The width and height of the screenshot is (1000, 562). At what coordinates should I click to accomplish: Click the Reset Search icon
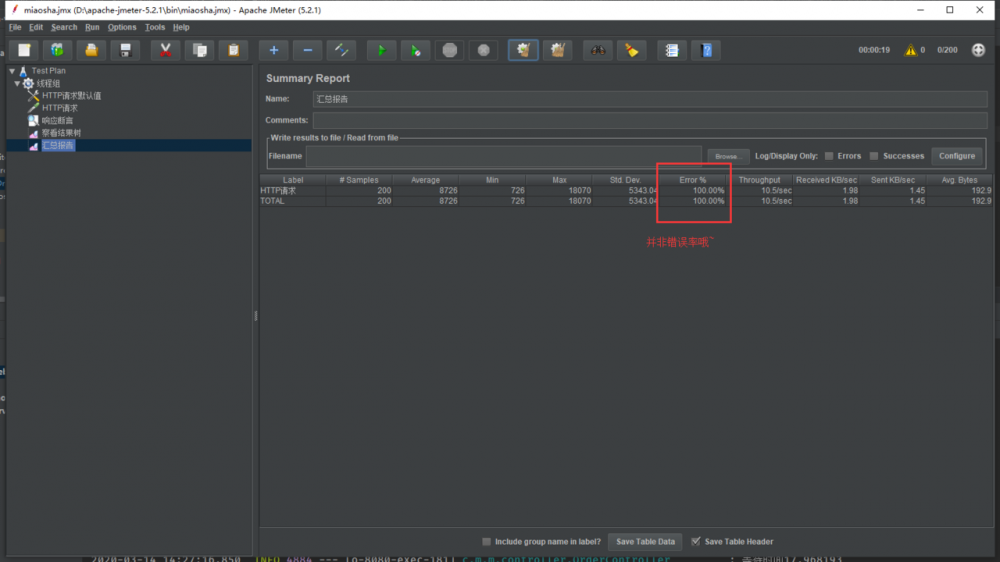[631, 50]
